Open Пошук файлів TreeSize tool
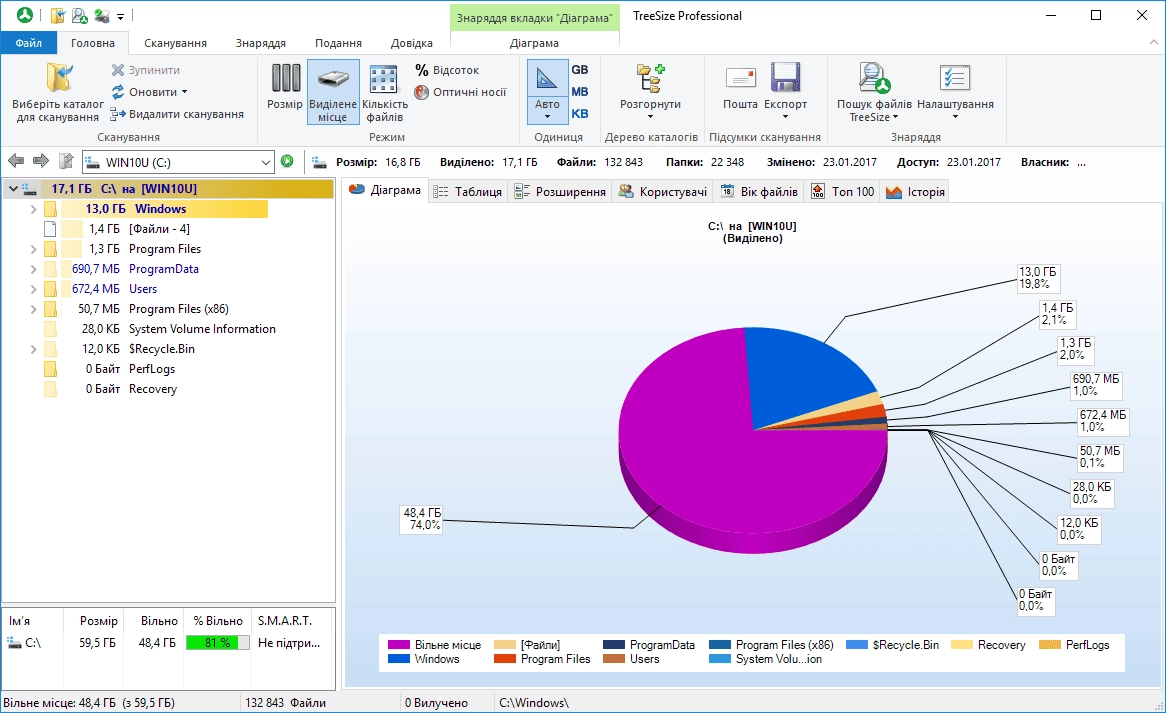1166x713 pixels. click(874, 91)
